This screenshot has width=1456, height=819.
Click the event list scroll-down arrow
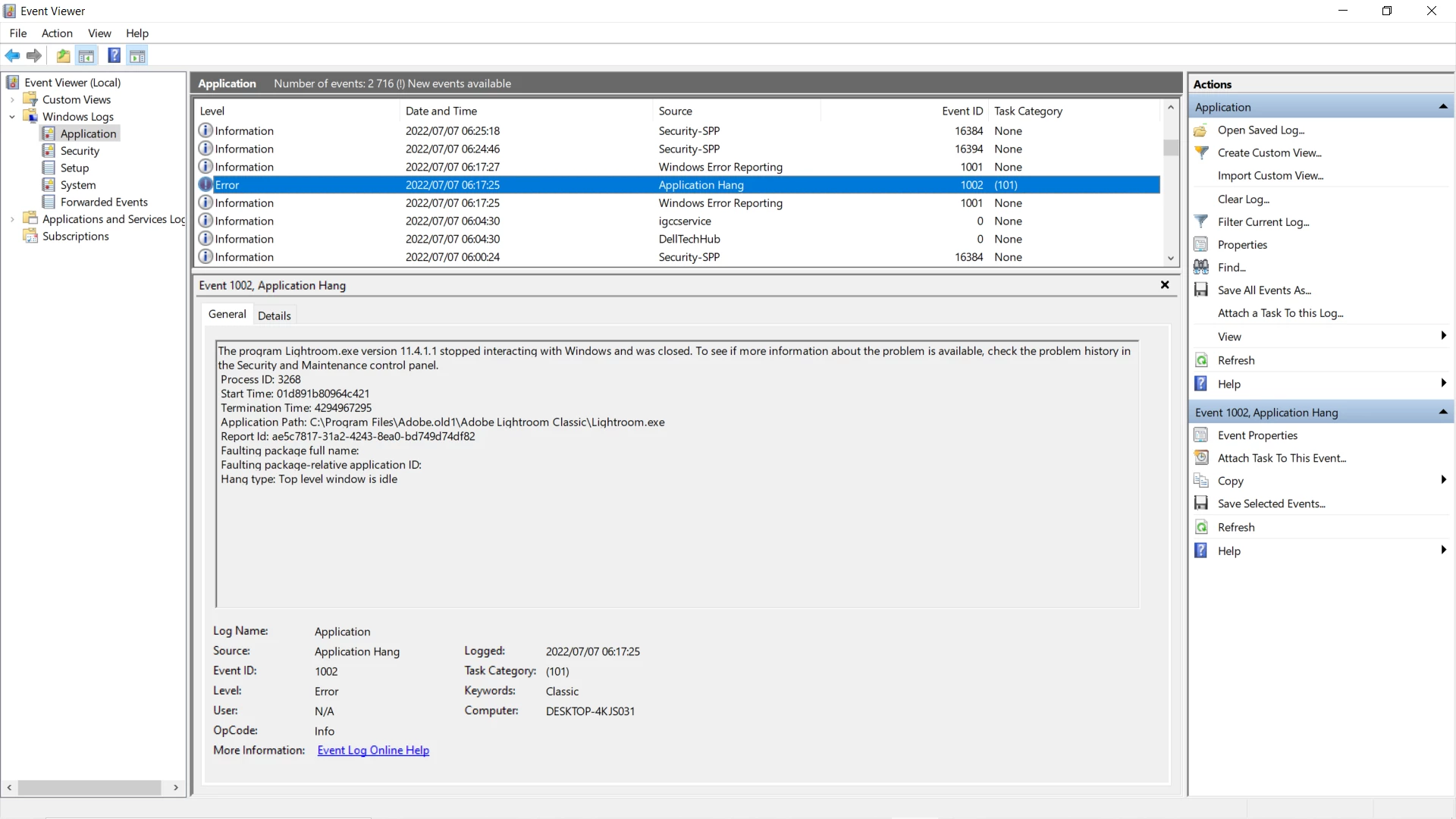[1171, 258]
